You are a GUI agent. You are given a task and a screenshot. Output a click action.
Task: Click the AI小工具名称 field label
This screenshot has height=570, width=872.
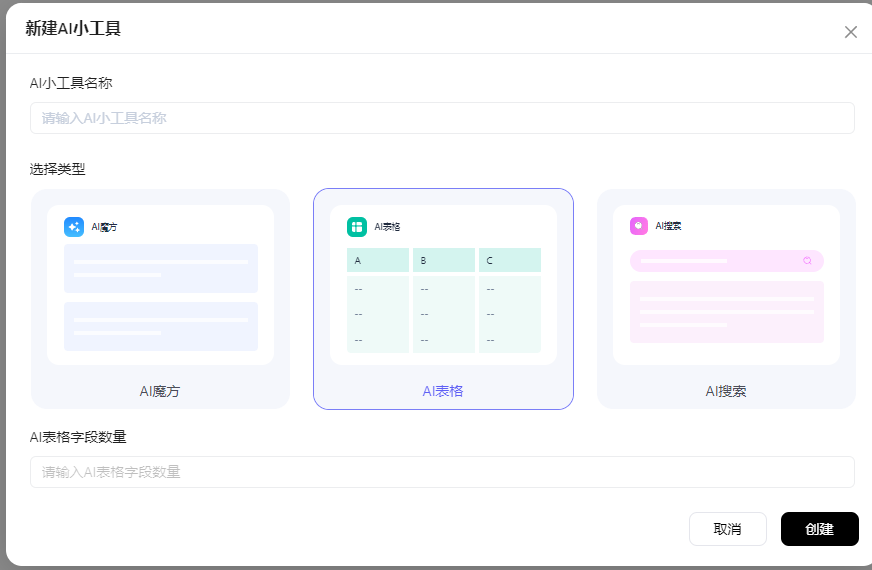tap(71, 83)
